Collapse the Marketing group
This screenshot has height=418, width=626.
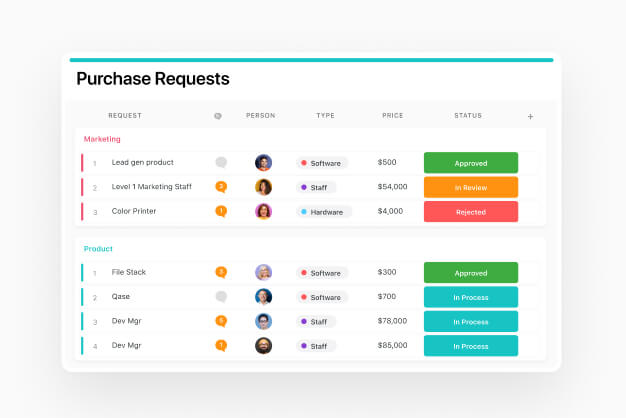point(102,139)
